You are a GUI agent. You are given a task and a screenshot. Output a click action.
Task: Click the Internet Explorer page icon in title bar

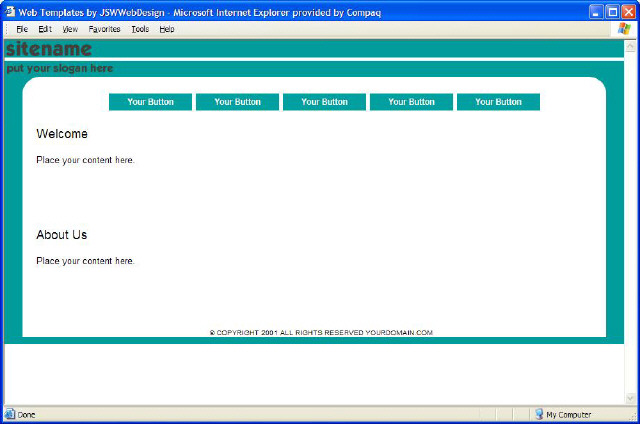pos(9,12)
